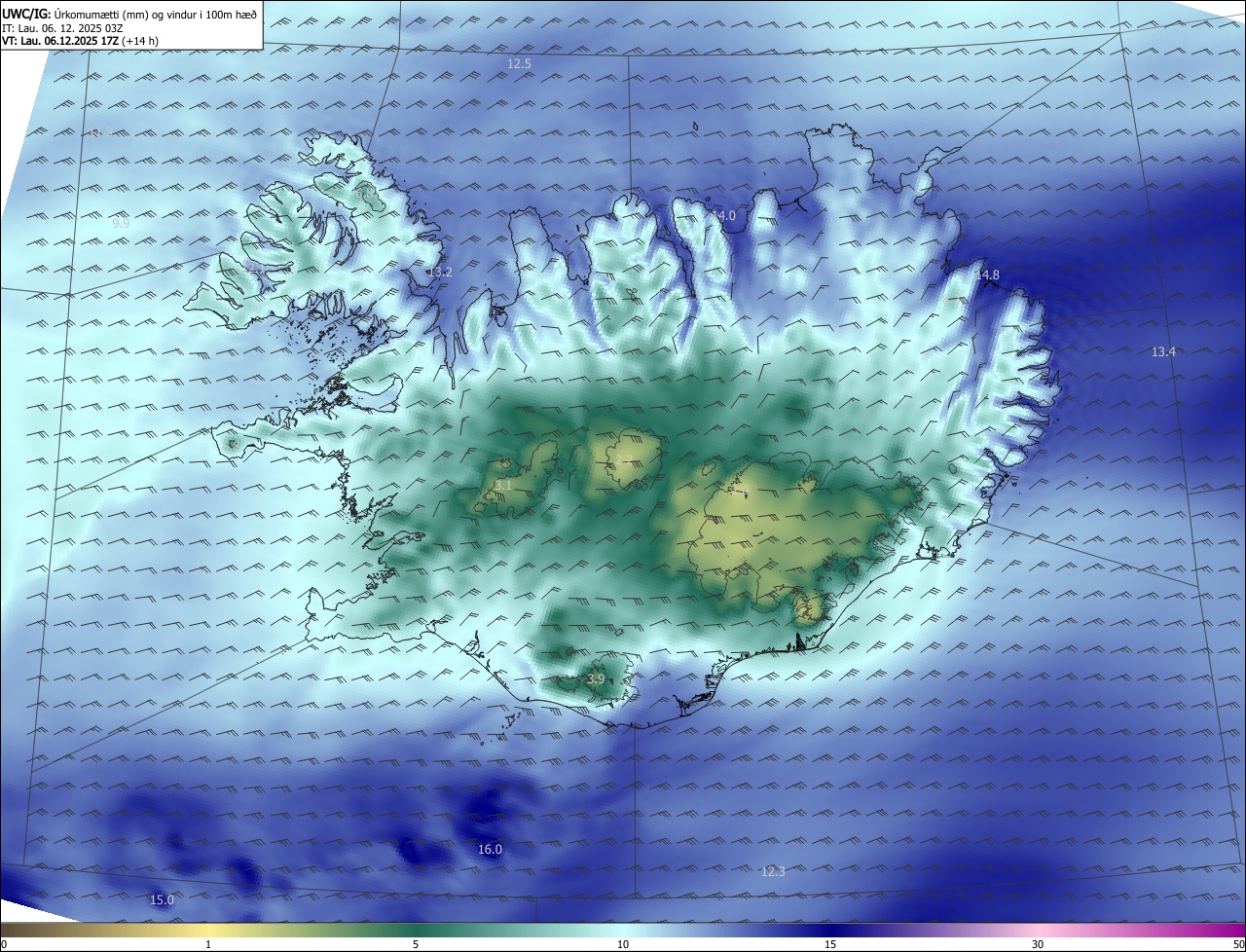
Task: Click the 30 tick label on the color scale
Action: [1038, 944]
